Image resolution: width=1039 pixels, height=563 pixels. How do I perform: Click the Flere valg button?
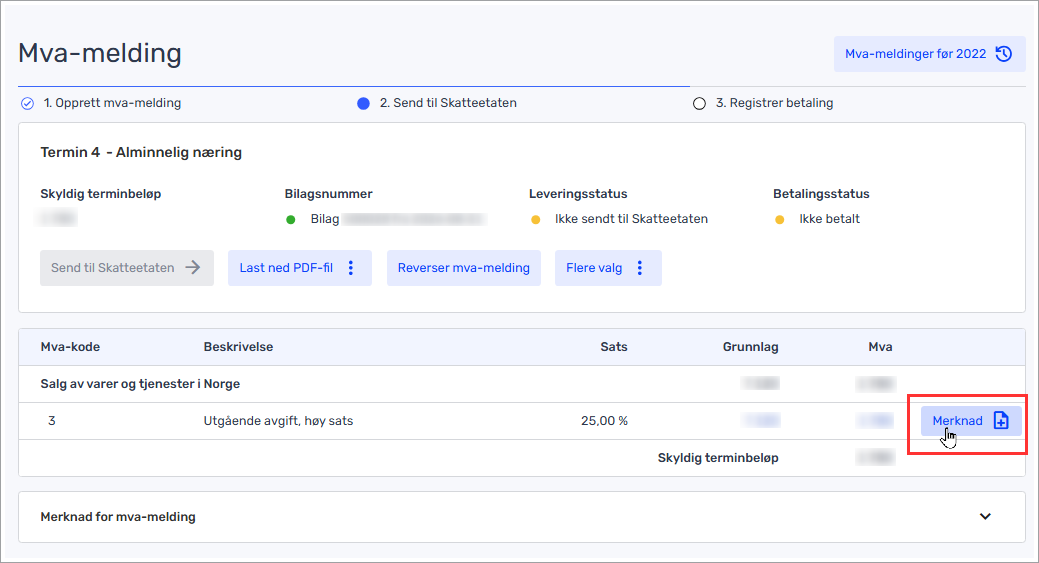tap(608, 268)
